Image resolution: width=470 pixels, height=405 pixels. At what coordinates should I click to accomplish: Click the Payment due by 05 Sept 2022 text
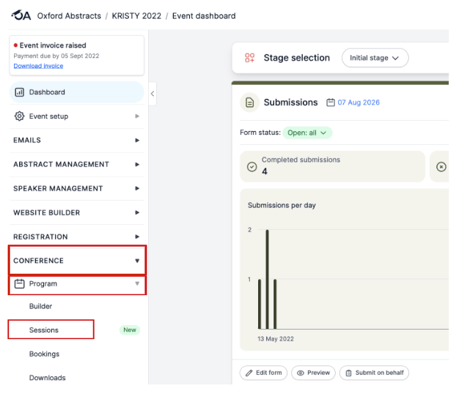(56, 56)
